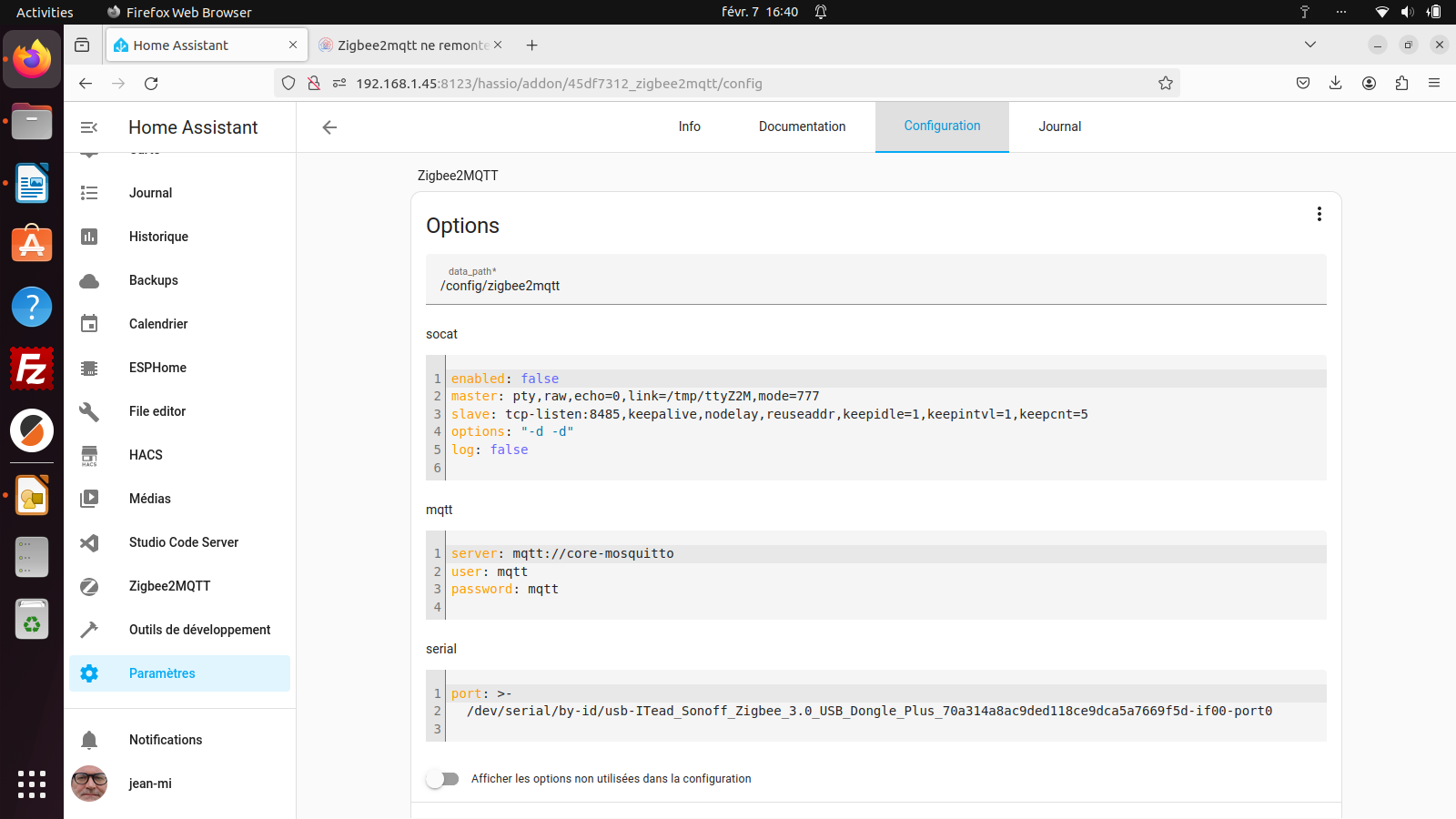Reload the current page
Image resolution: width=1456 pixels, height=819 pixels.
click(151, 83)
